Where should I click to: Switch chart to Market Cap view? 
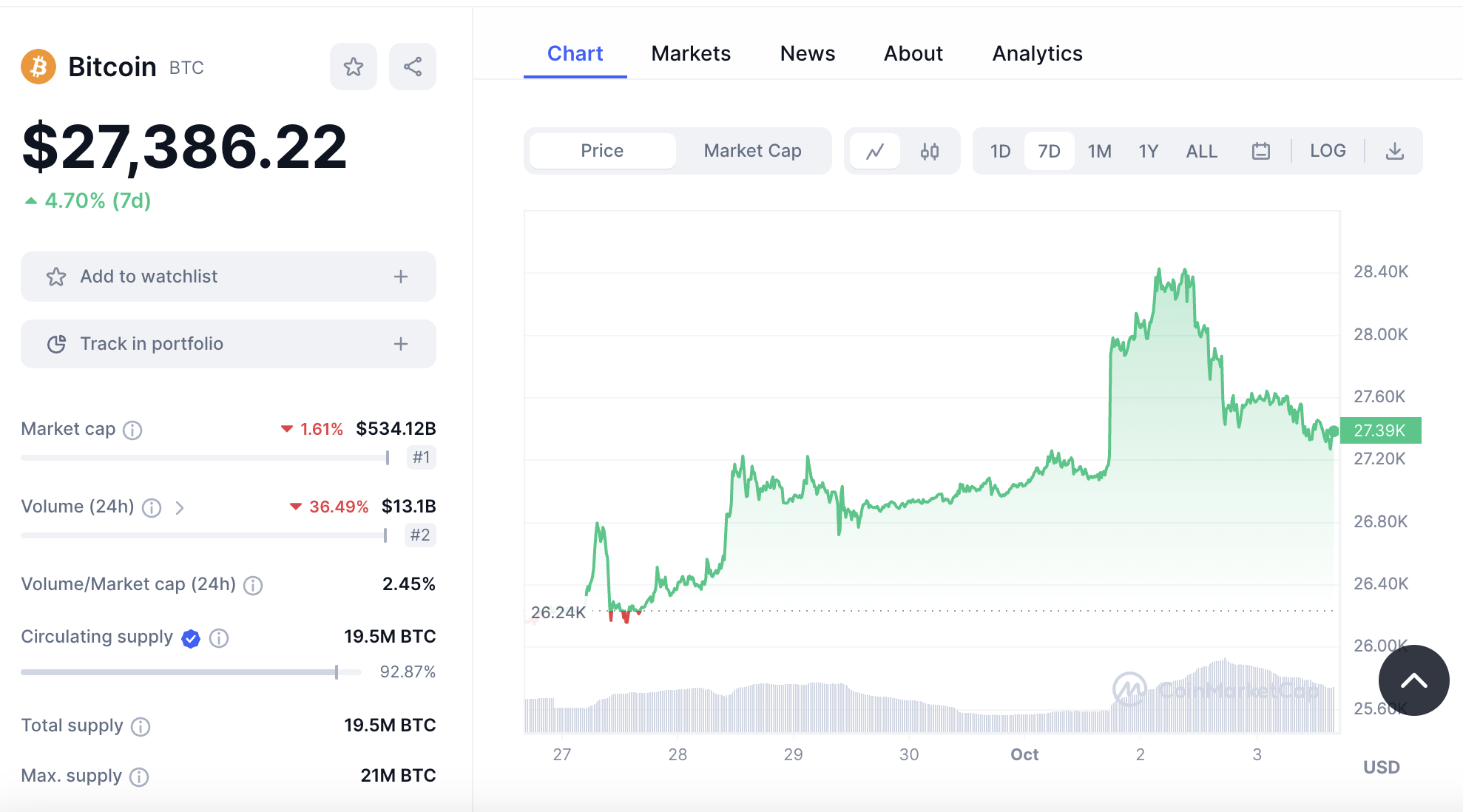coord(752,150)
